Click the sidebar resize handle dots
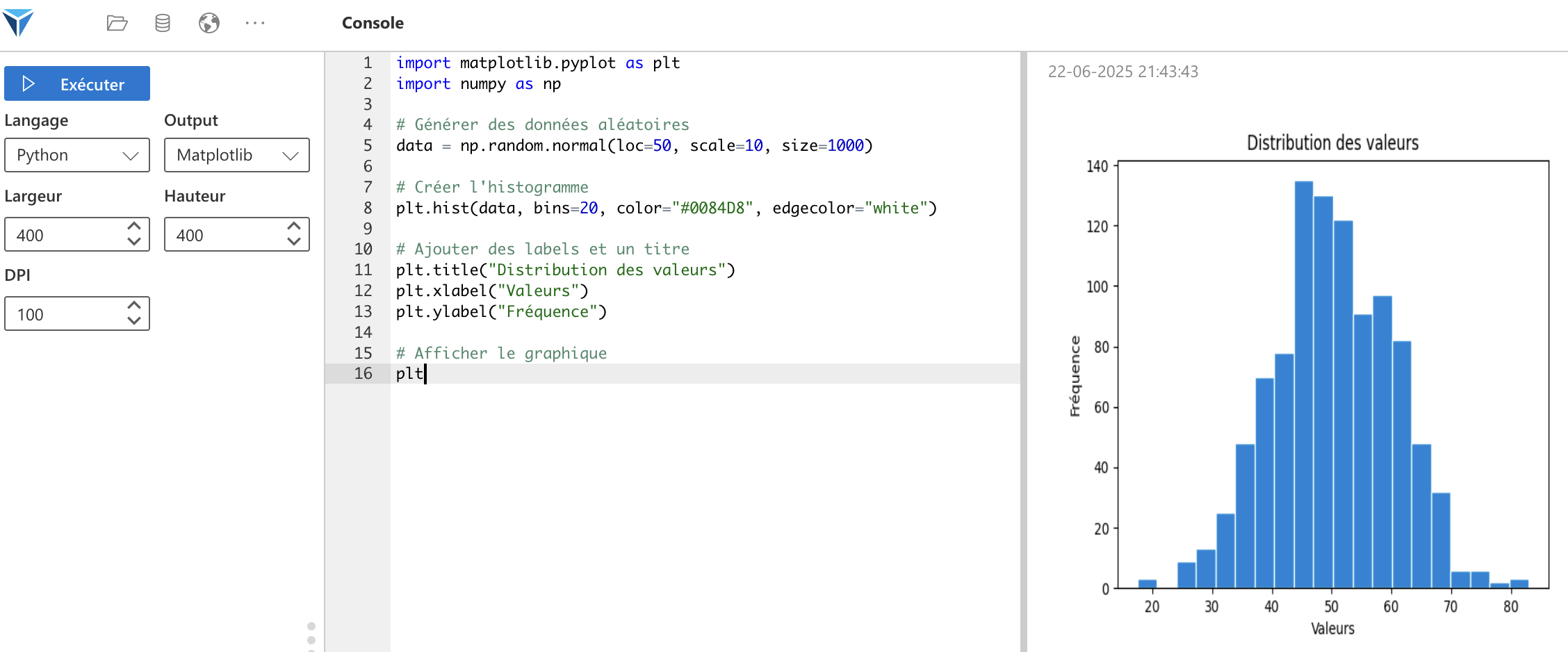This screenshot has width=1568, height=652. 311,638
